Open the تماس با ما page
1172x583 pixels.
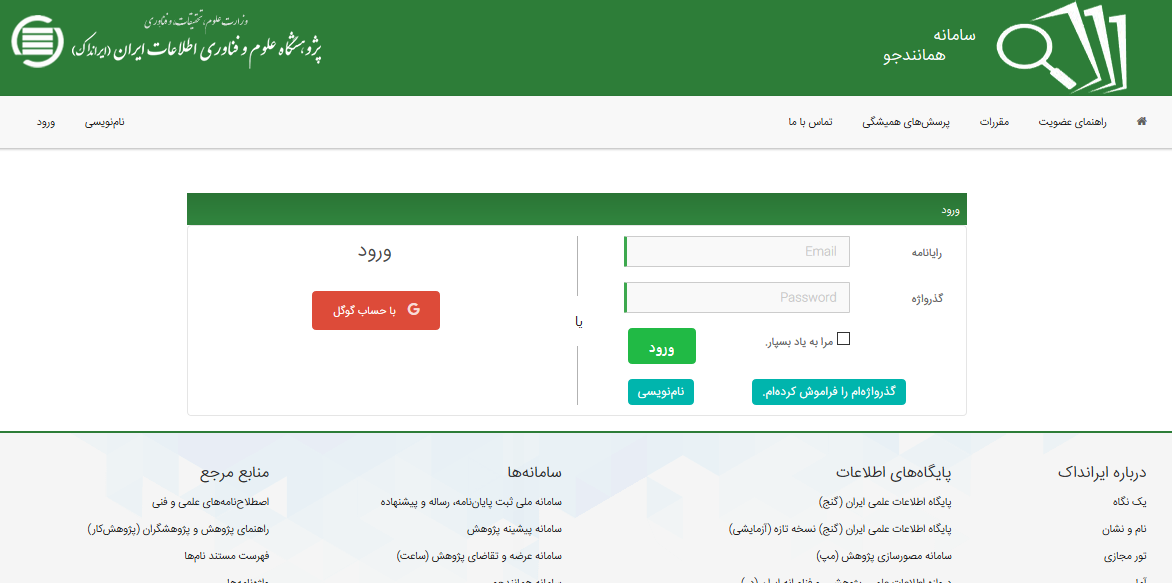point(810,122)
